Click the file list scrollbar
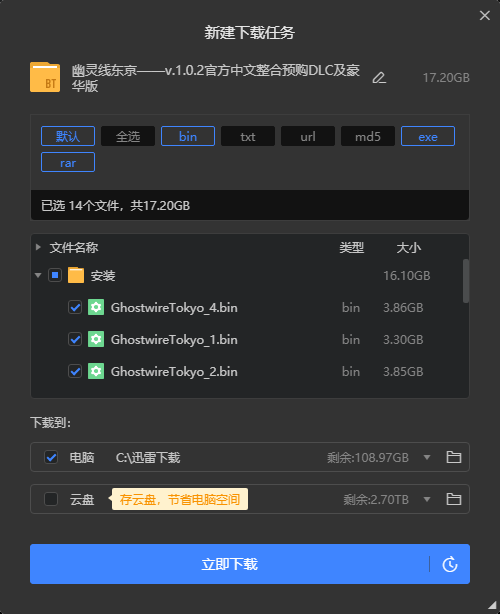The width and height of the screenshot is (500, 614). 466,281
